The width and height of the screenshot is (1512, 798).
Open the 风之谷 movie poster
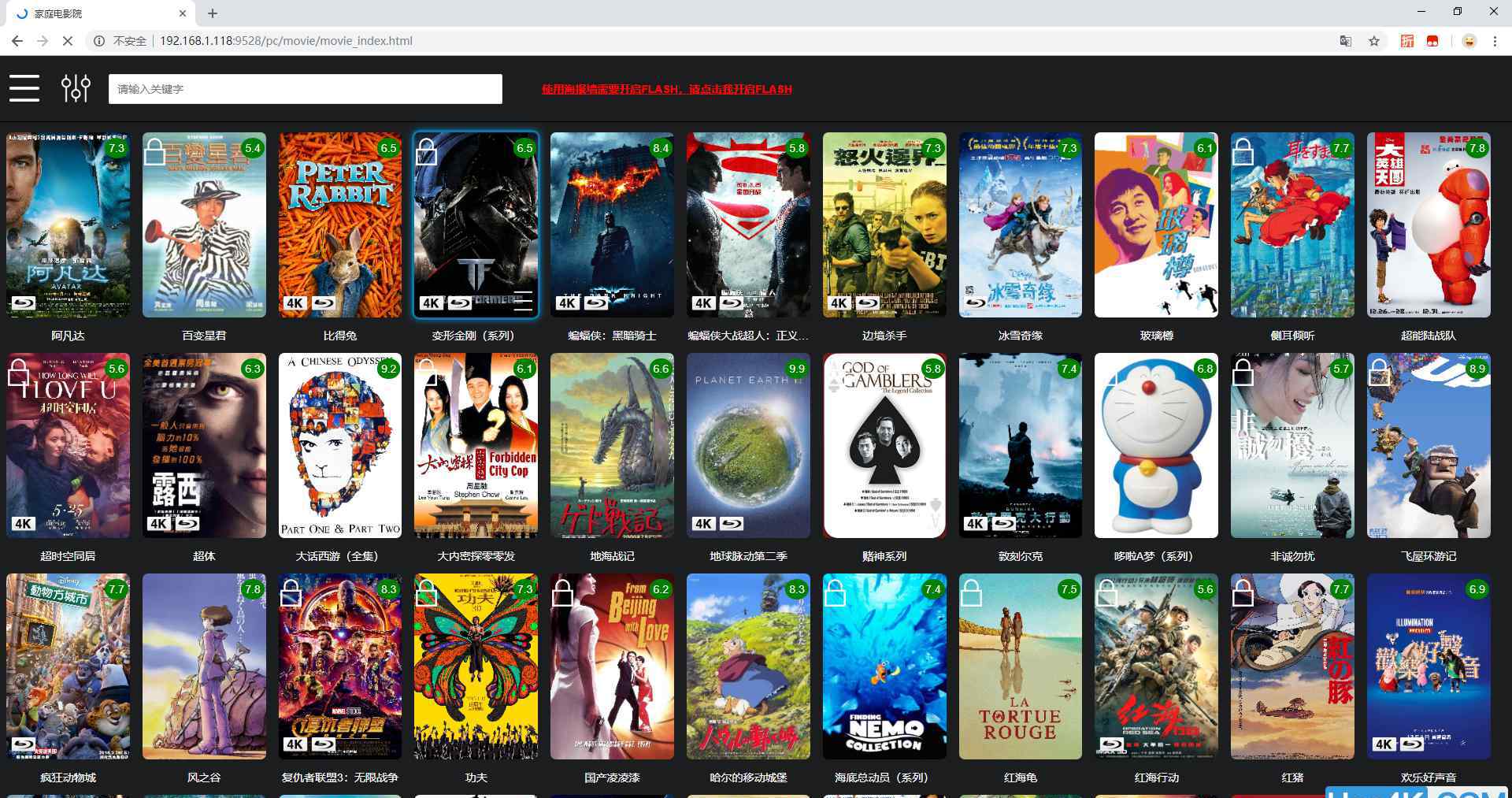click(x=204, y=666)
